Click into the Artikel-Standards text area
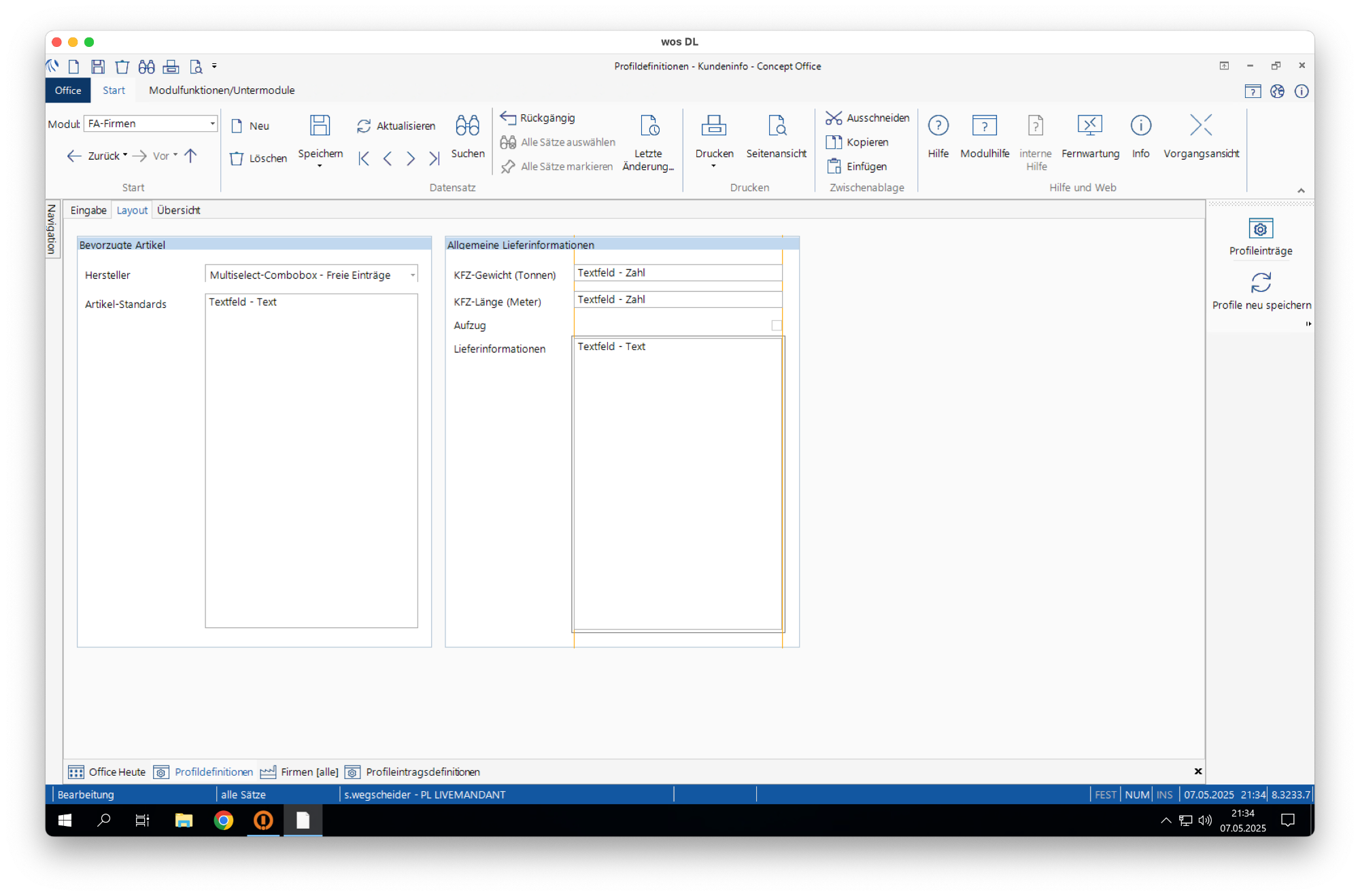 (x=311, y=460)
